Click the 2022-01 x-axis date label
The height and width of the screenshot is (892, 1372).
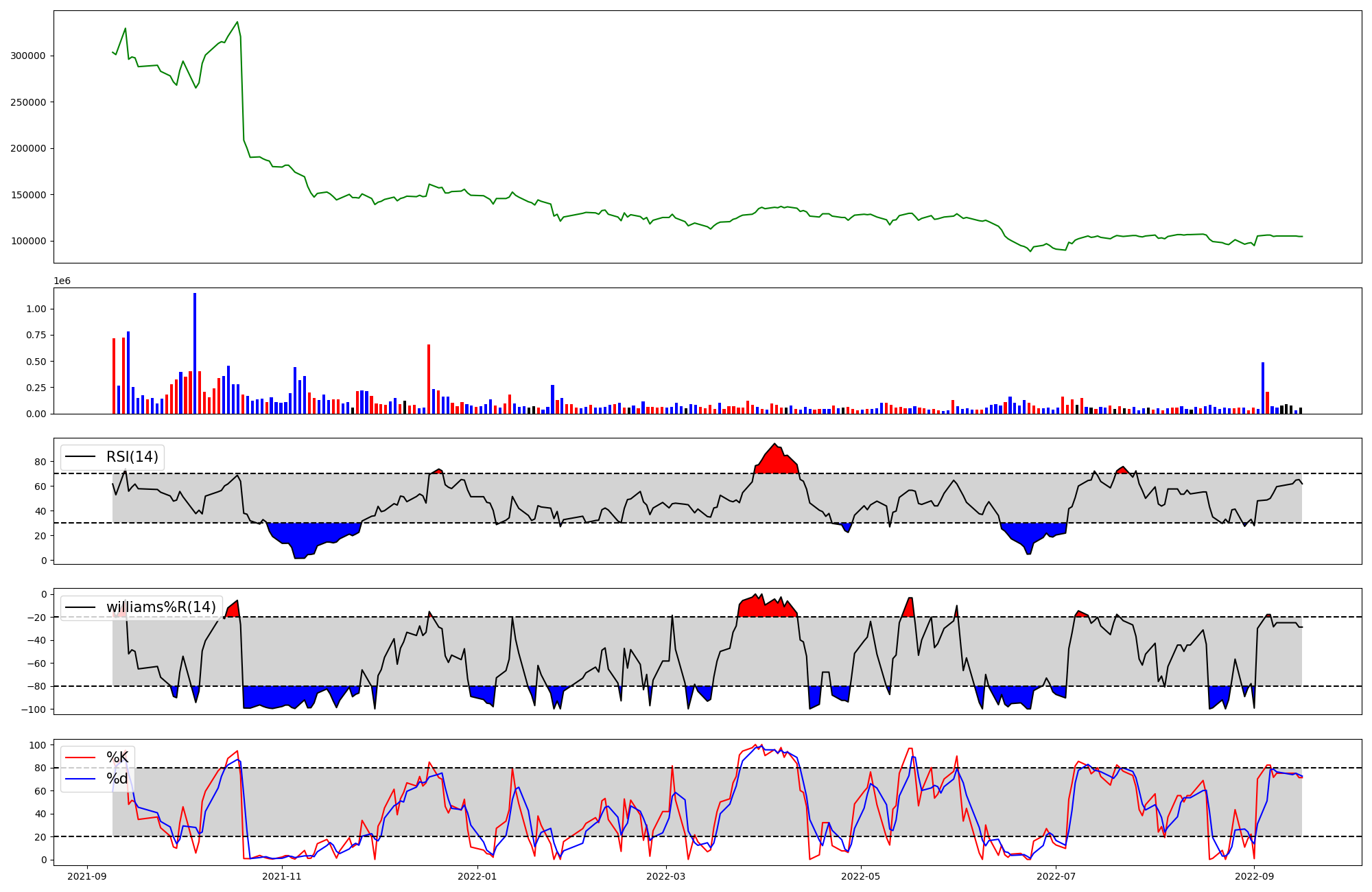click(477, 876)
